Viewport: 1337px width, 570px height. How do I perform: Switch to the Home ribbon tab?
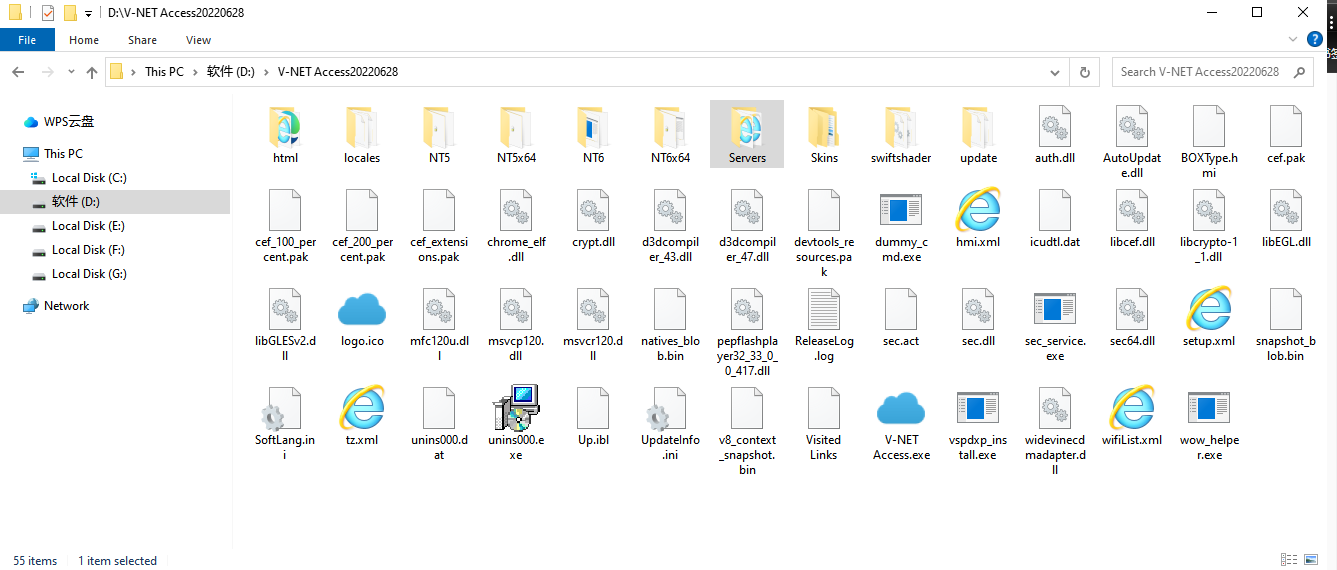pyautogui.click(x=84, y=40)
